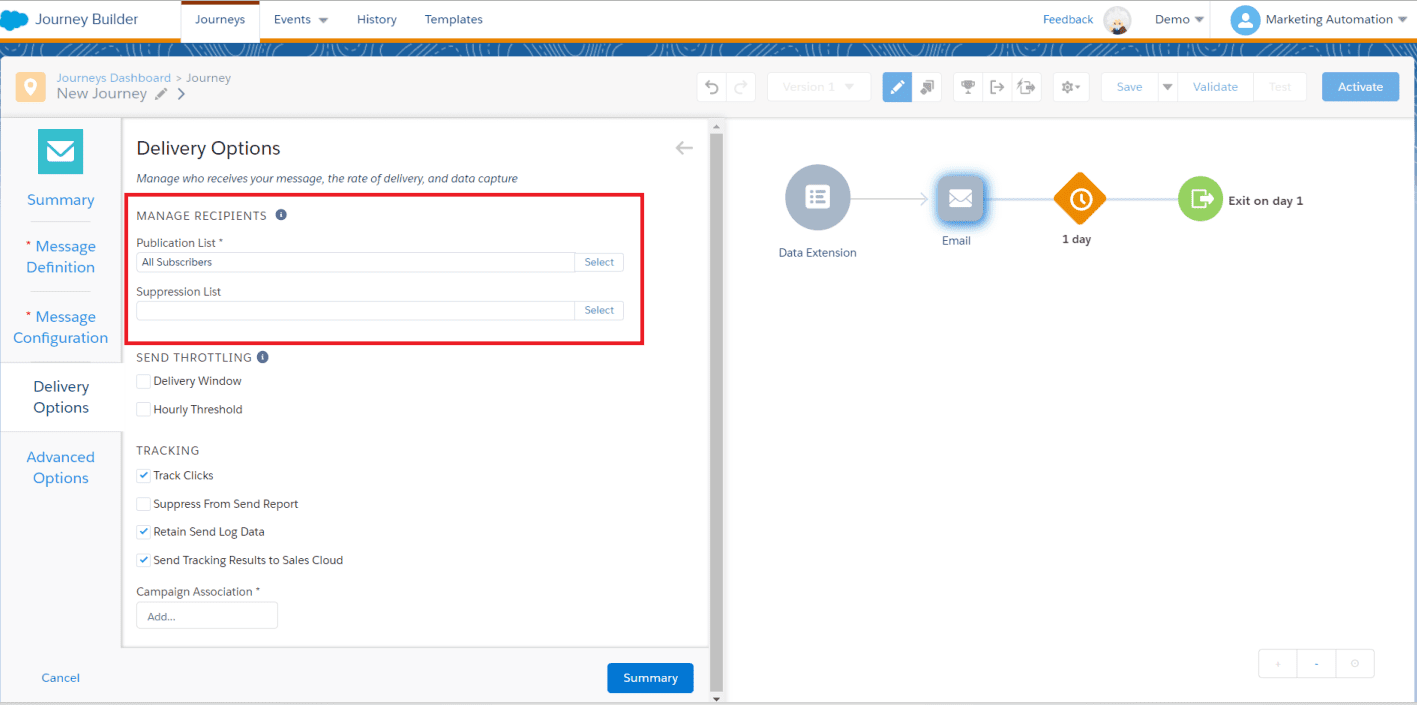Click the trophy goal icon
This screenshot has width=1417, height=705.
[967, 87]
